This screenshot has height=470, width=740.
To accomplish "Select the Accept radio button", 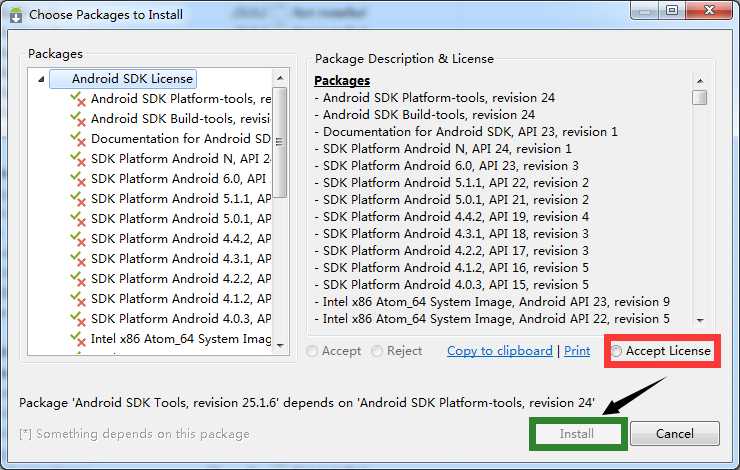I will coord(311,351).
